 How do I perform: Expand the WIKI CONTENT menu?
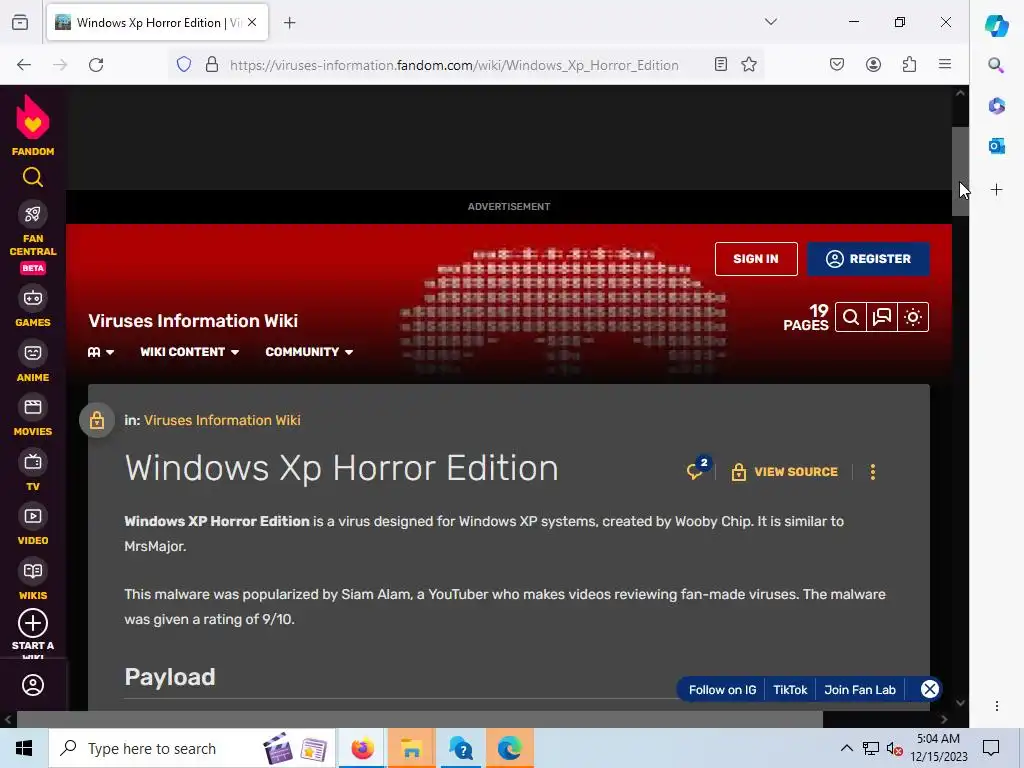[189, 352]
